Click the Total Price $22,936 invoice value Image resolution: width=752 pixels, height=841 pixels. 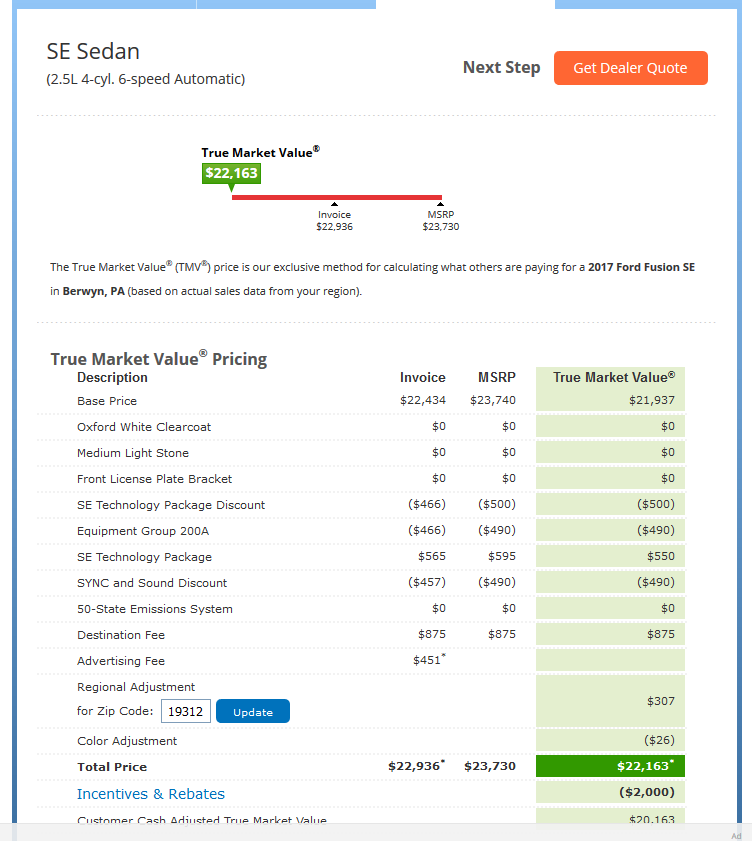[416, 766]
